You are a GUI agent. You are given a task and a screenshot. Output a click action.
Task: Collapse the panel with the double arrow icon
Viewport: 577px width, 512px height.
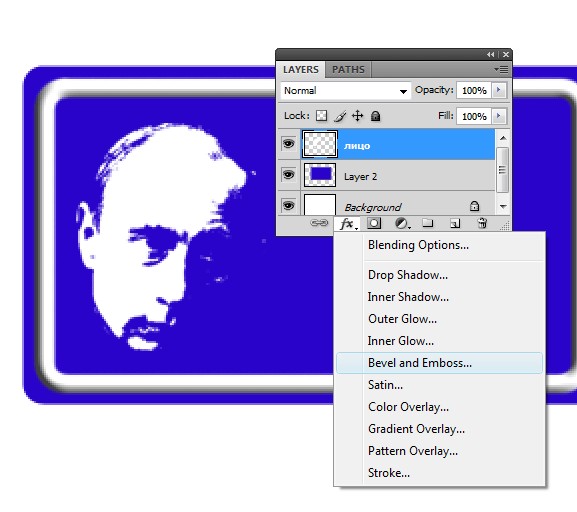click(491, 54)
